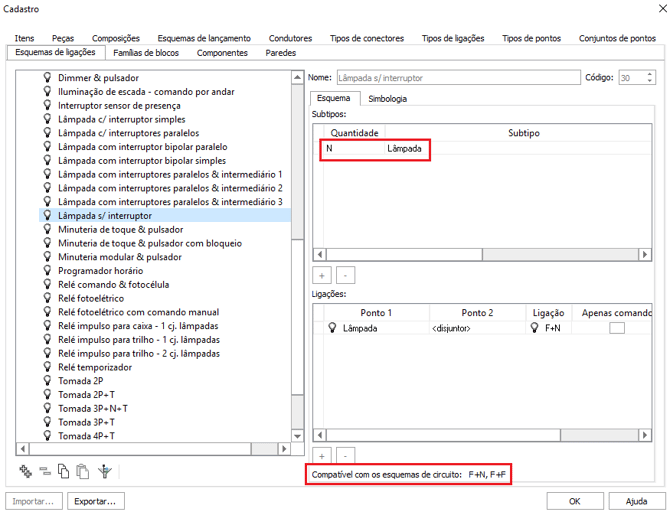The width and height of the screenshot is (670, 512).
Task: Click the copy icon in bottom toolbar
Action: coord(63,471)
